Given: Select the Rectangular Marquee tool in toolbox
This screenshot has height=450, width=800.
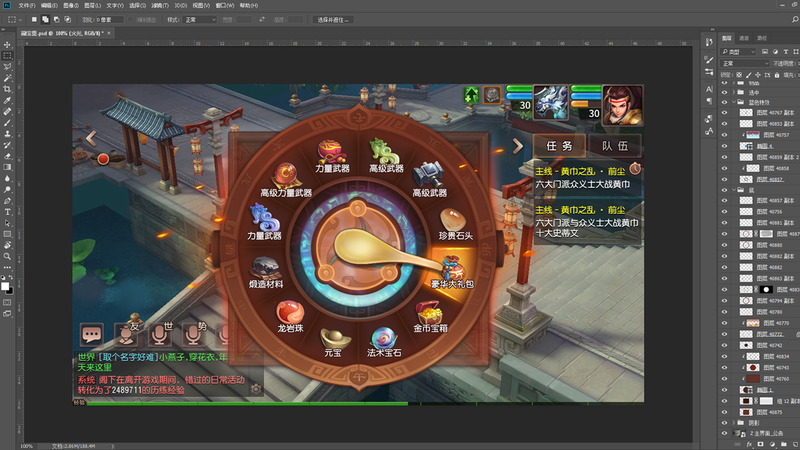Looking at the screenshot, I should pos(7,56).
